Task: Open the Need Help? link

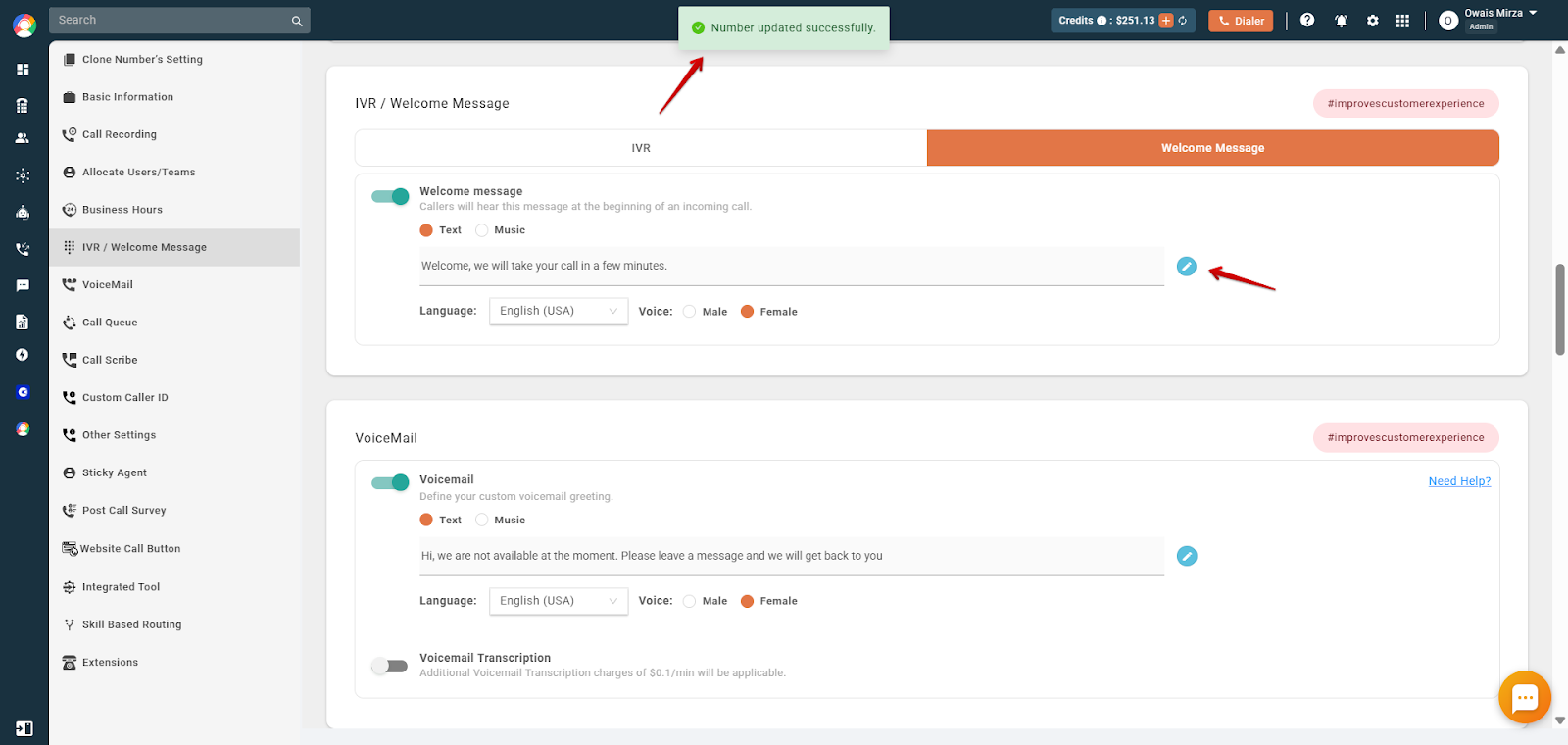Action: pyautogui.click(x=1459, y=481)
